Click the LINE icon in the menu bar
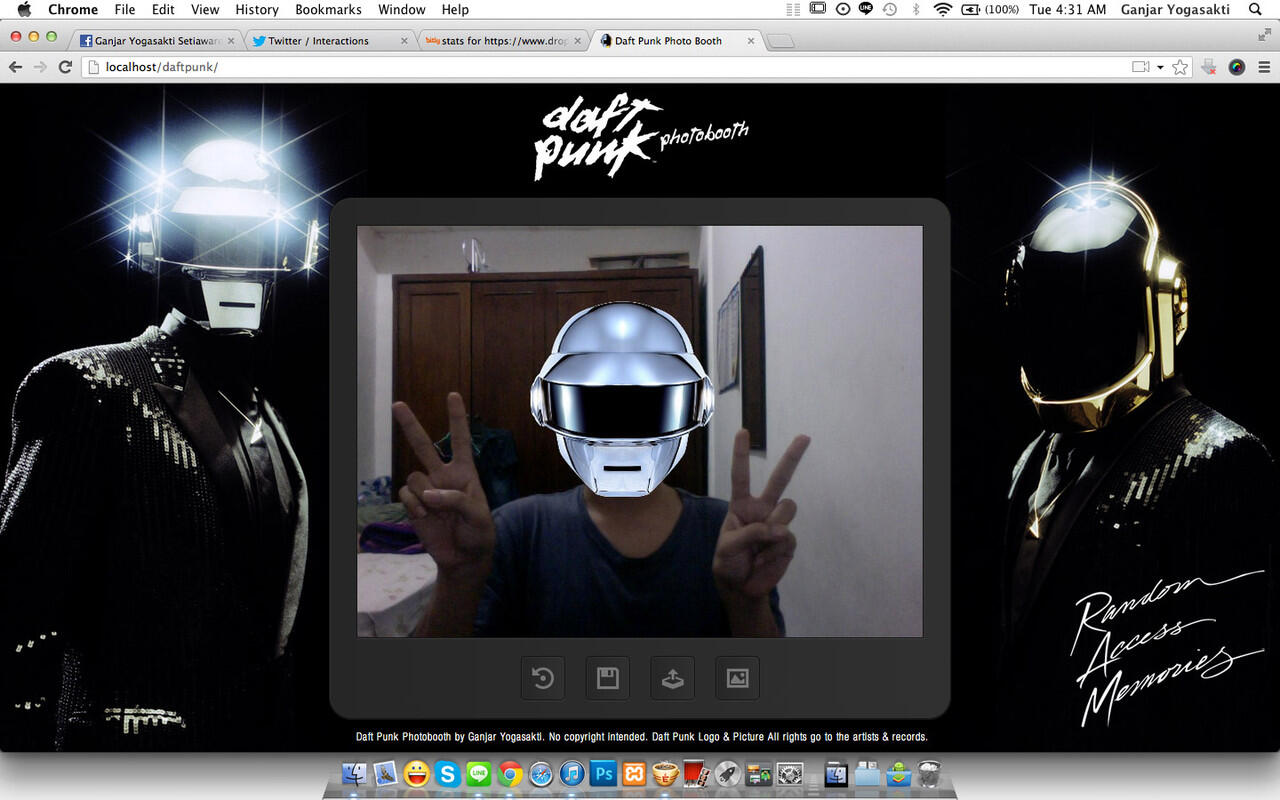The height and width of the screenshot is (800, 1280). point(866,9)
